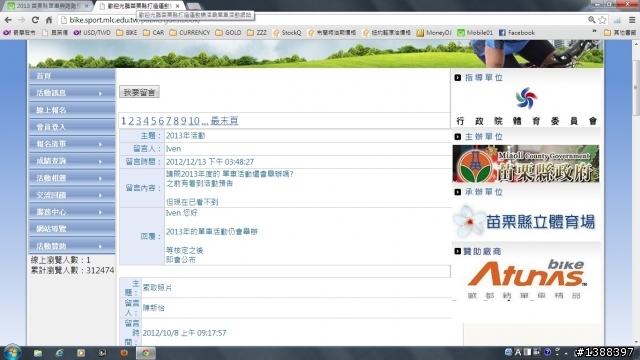Expand the 活動訊息 sidebar menu
This screenshot has width=640, height=360.
point(72,93)
